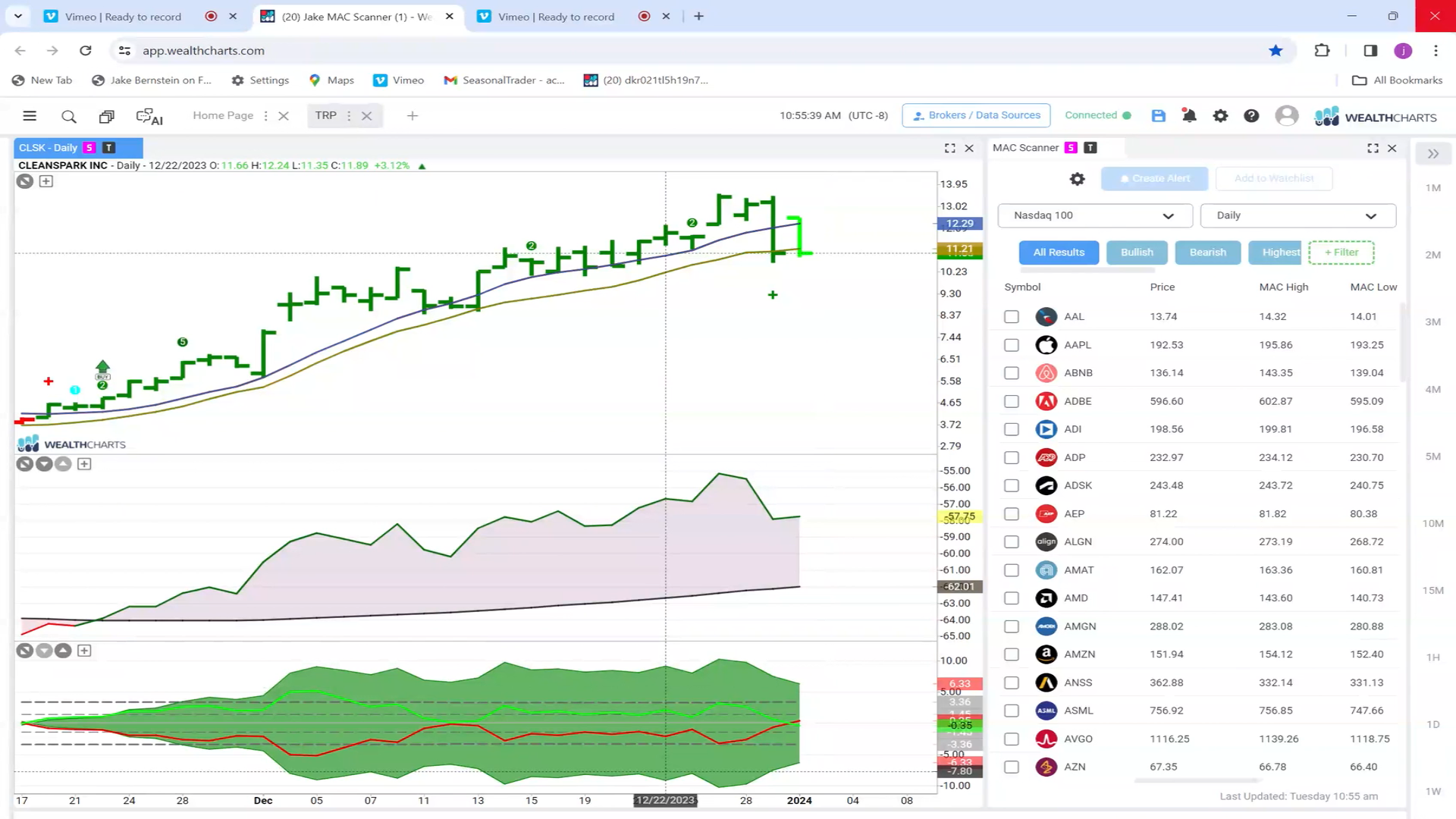Tick the ADP row checkbox
Viewport: 1456px width, 819px height.
pyautogui.click(x=1012, y=458)
